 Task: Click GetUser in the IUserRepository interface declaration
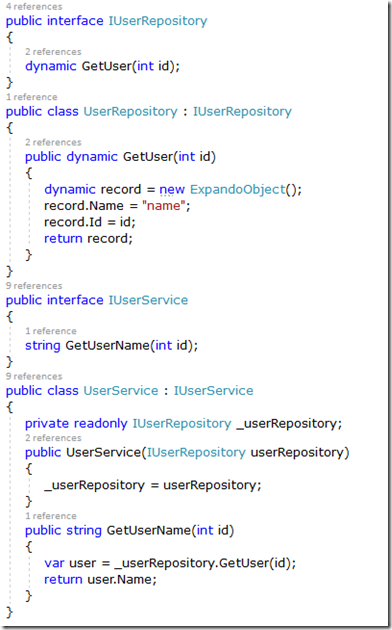pyautogui.click(x=107, y=66)
